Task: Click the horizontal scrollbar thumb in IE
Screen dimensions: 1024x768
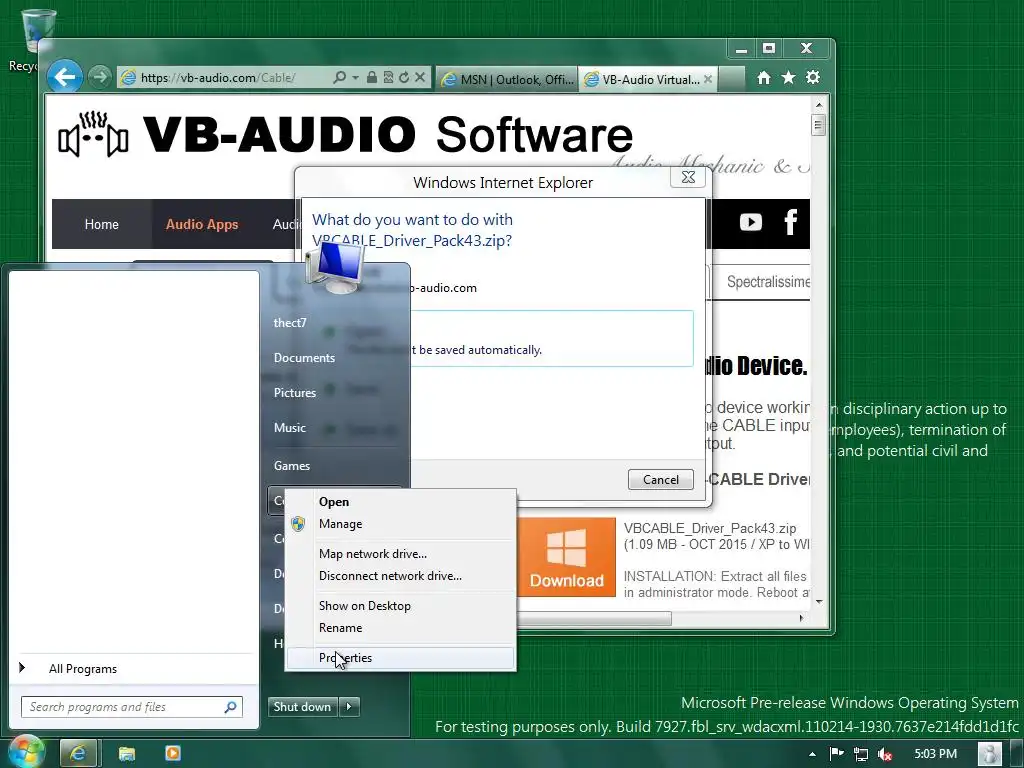Action: (596, 618)
